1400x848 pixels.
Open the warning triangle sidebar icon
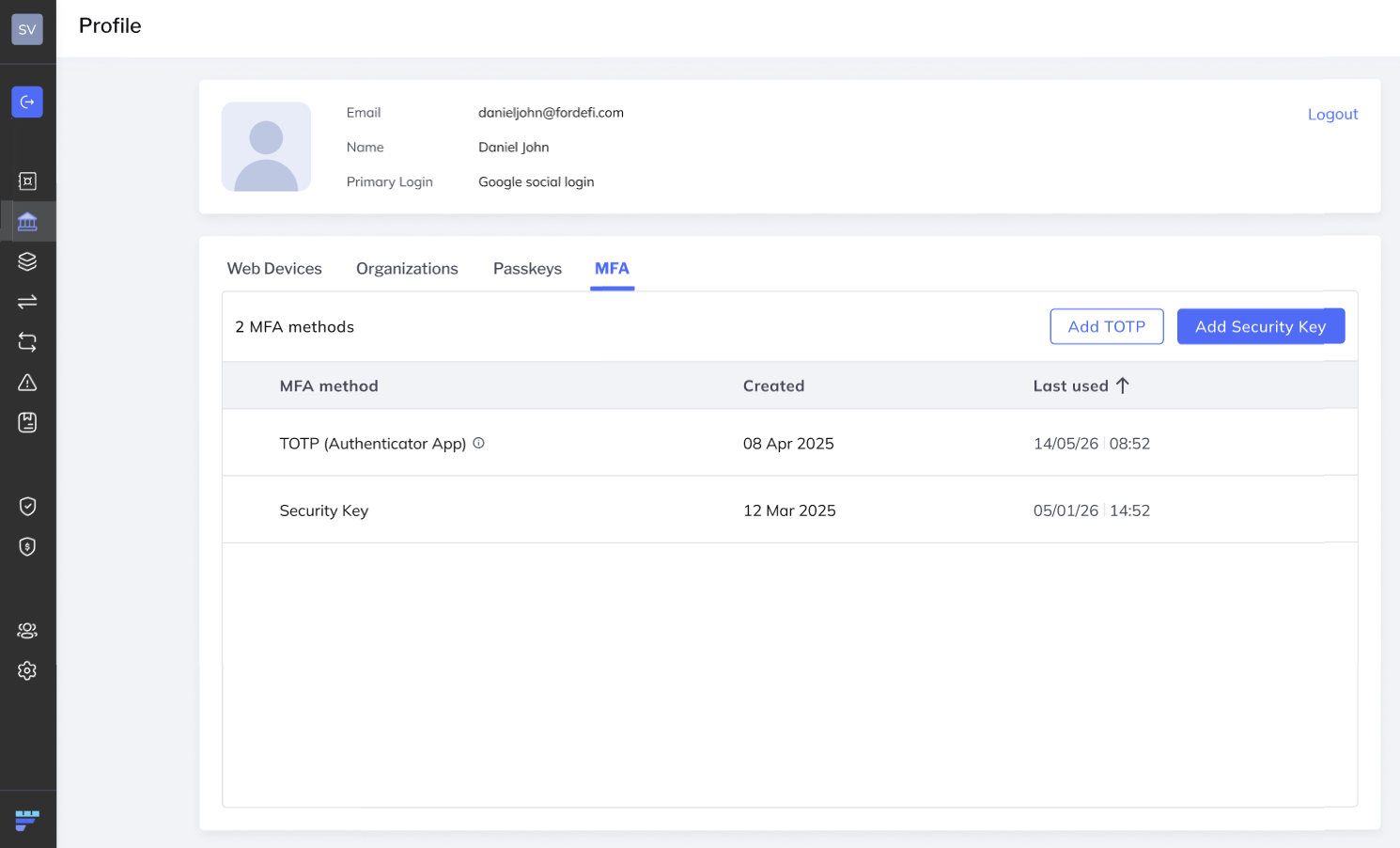click(27, 383)
